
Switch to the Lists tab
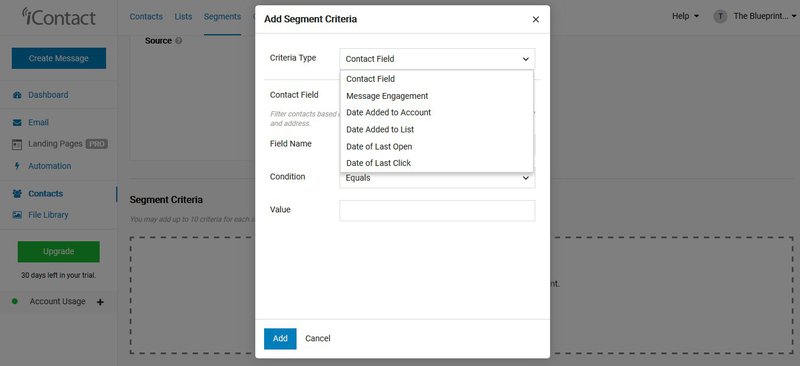coord(183,16)
